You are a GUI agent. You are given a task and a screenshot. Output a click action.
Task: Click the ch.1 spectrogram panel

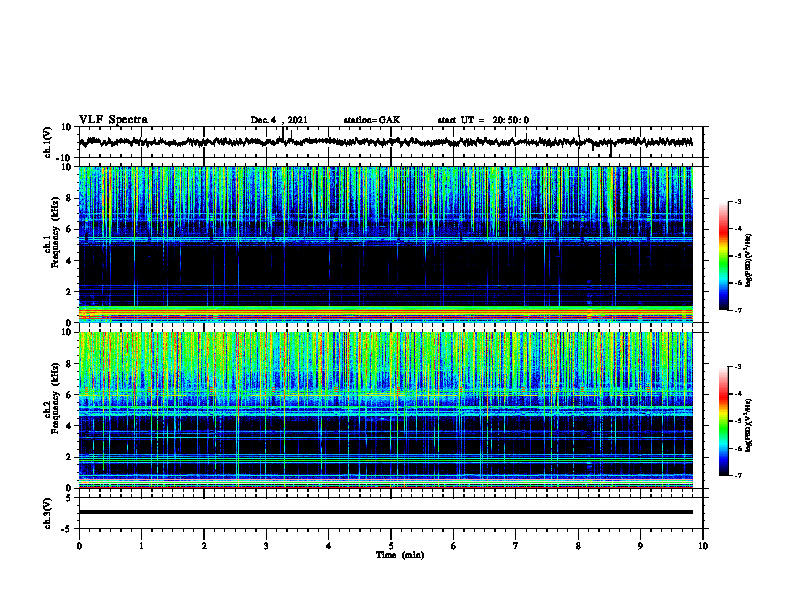coord(385,244)
